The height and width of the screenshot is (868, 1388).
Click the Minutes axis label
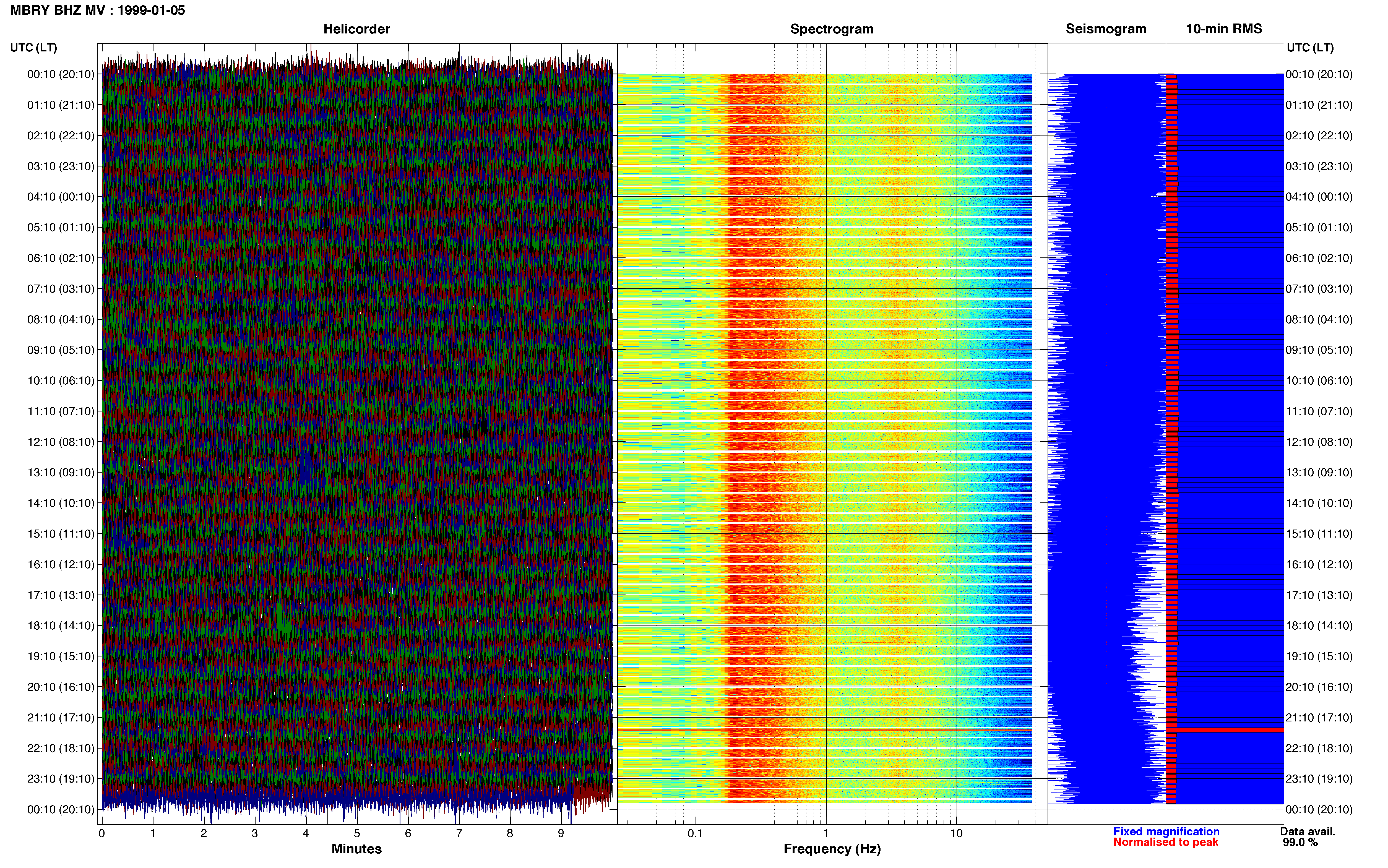pyautogui.click(x=356, y=848)
